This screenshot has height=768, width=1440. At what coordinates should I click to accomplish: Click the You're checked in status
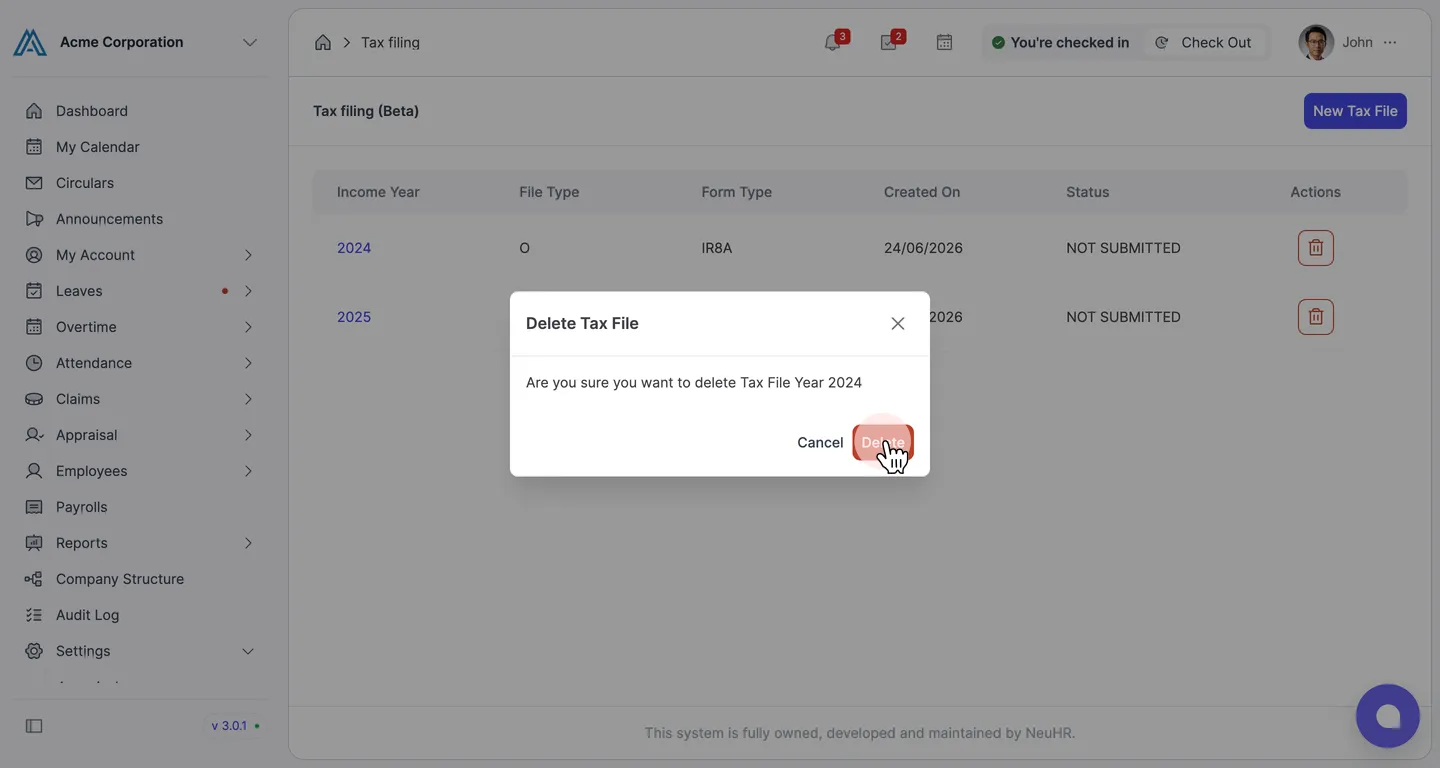tap(1060, 42)
